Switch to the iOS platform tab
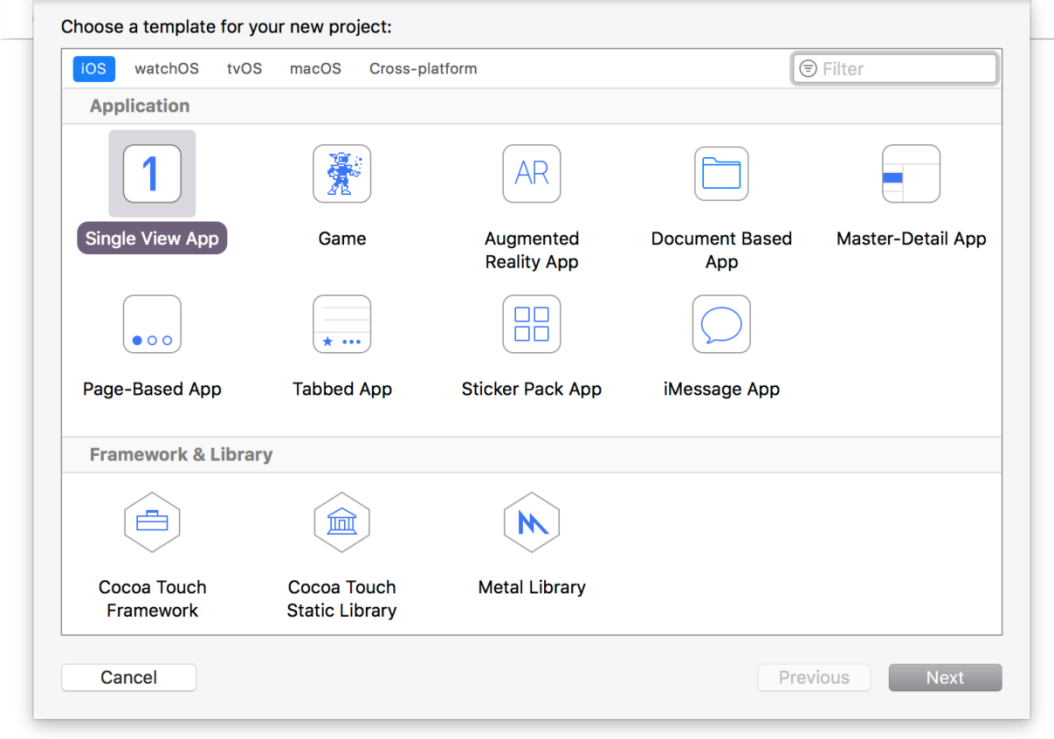The width and height of the screenshot is (1054, 739). tap(93, 69)
